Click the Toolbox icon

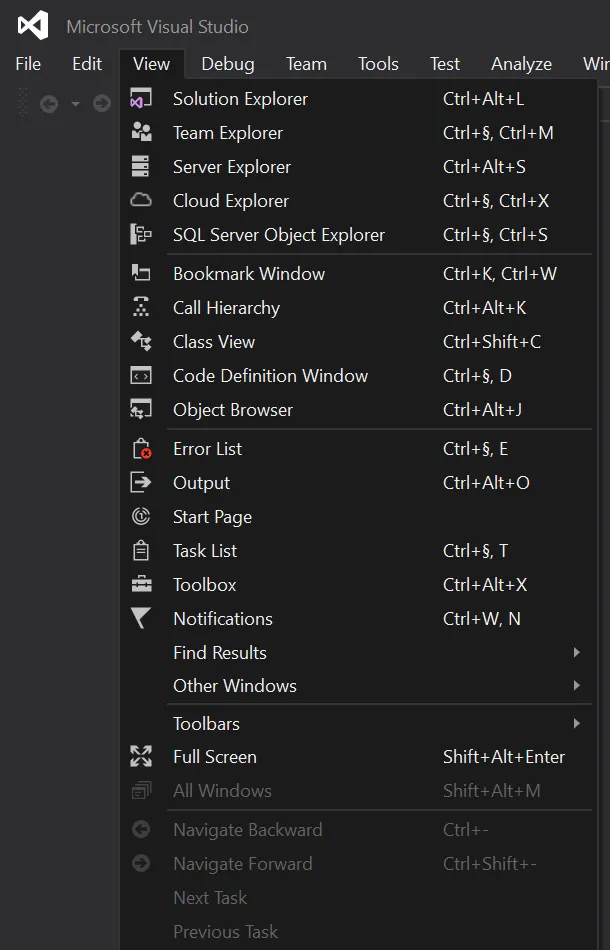(x=141, y=585)
